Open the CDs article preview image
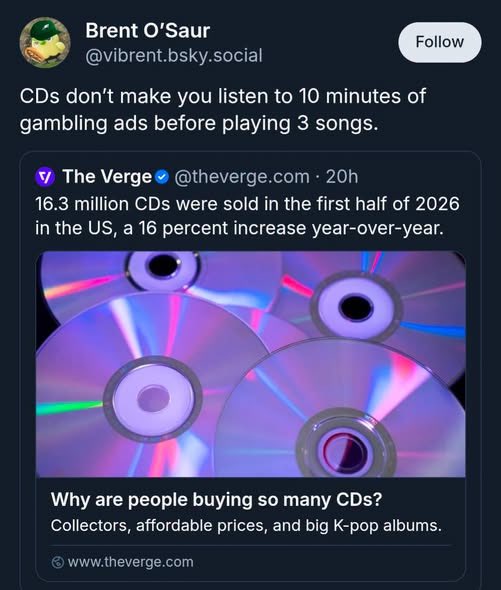Image resolution: width=501 pixels, height=590 pixels. click(x=251, y=364)
